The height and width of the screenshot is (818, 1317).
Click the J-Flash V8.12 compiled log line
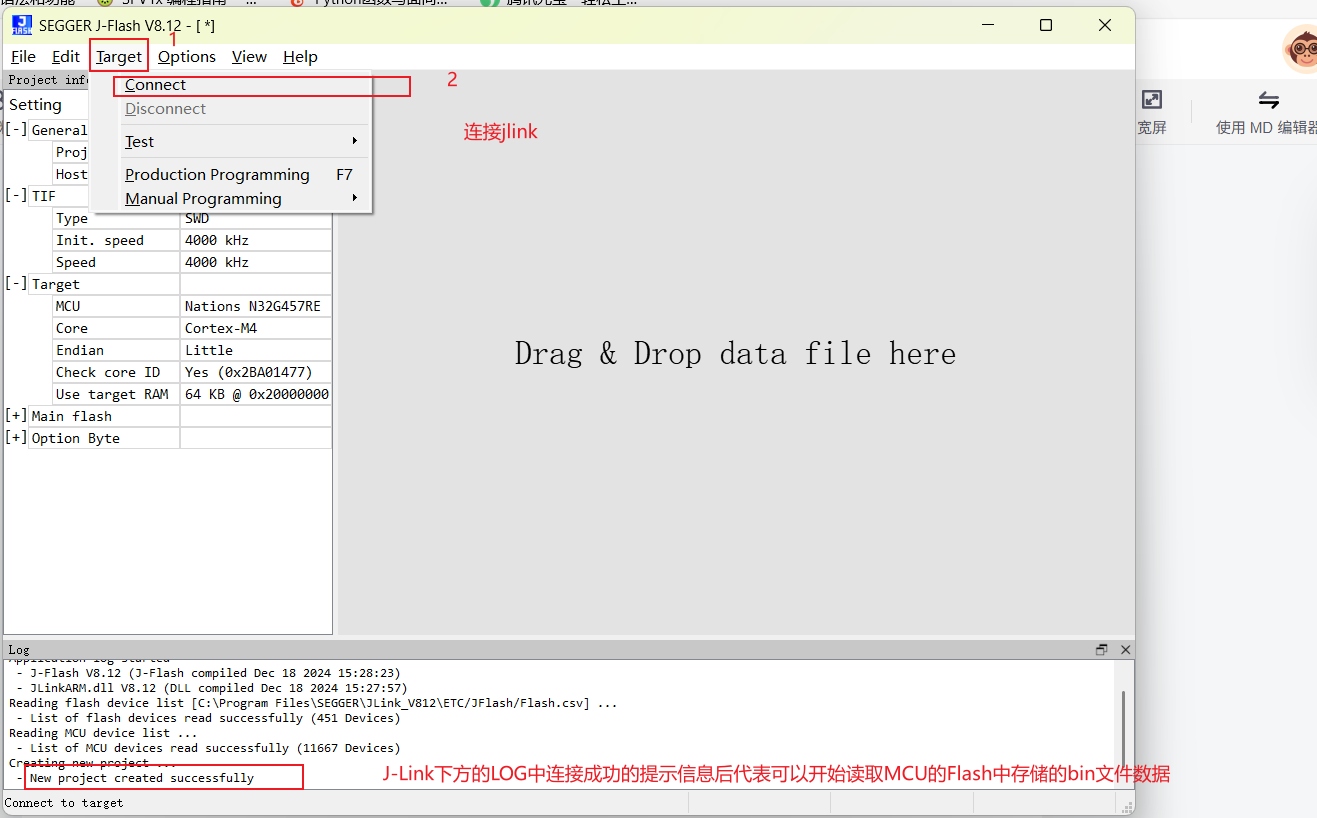point(215,673)
